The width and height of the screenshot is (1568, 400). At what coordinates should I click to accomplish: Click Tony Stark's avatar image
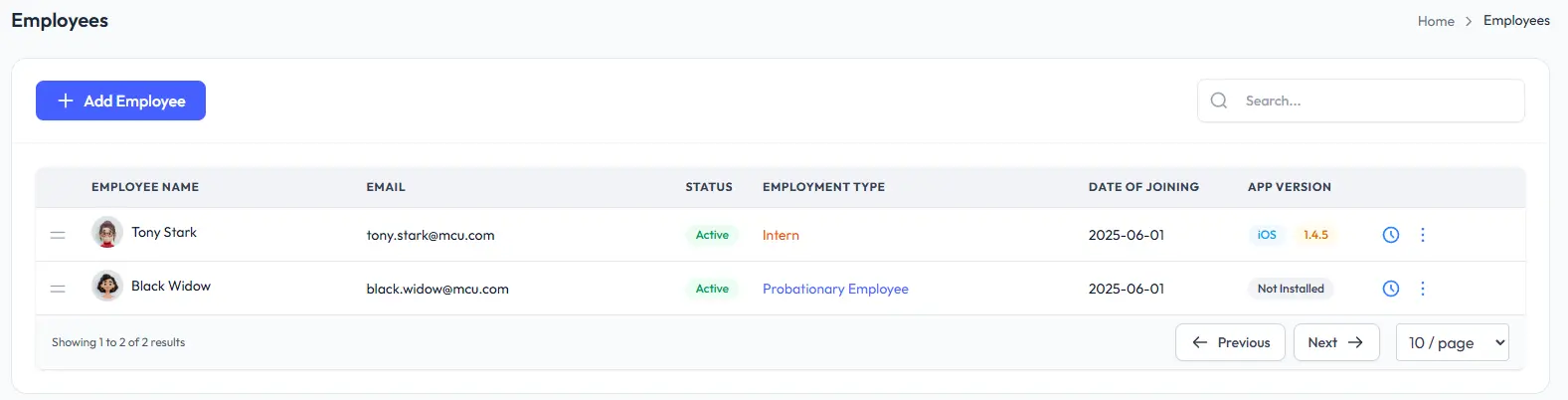[107, 233]
